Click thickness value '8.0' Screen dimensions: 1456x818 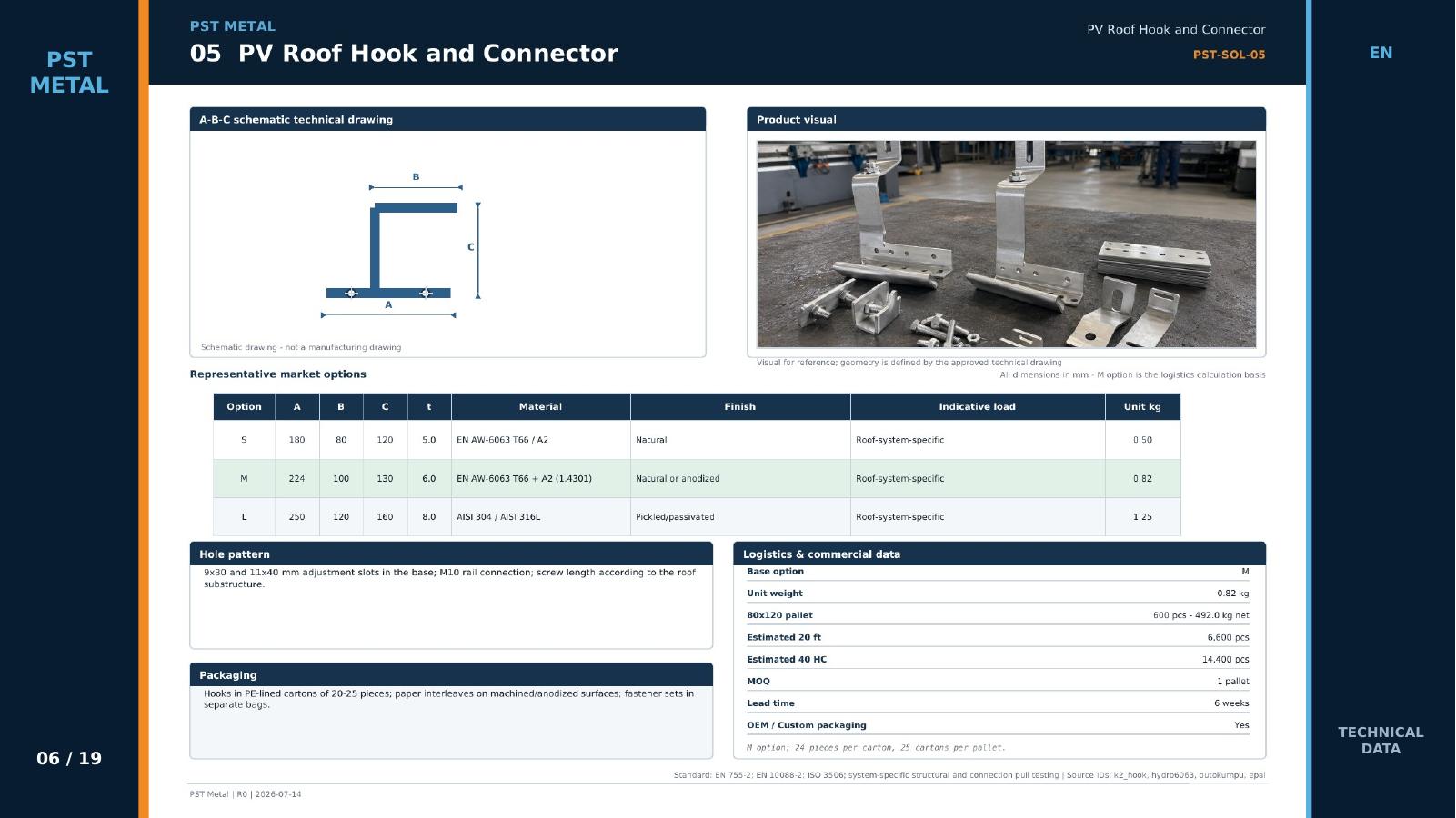429,517
